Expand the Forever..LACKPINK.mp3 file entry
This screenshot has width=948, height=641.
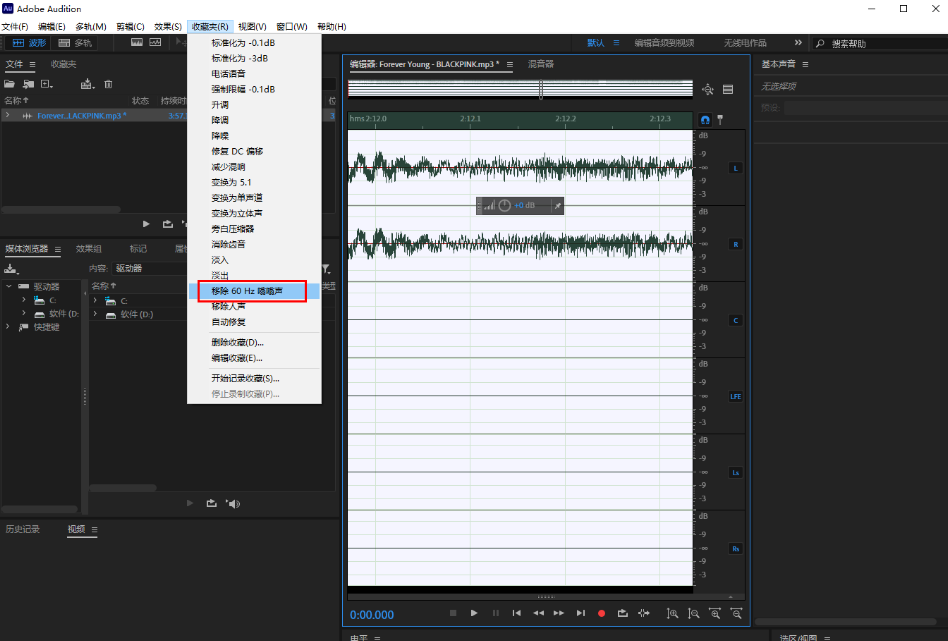pos(8,116)
